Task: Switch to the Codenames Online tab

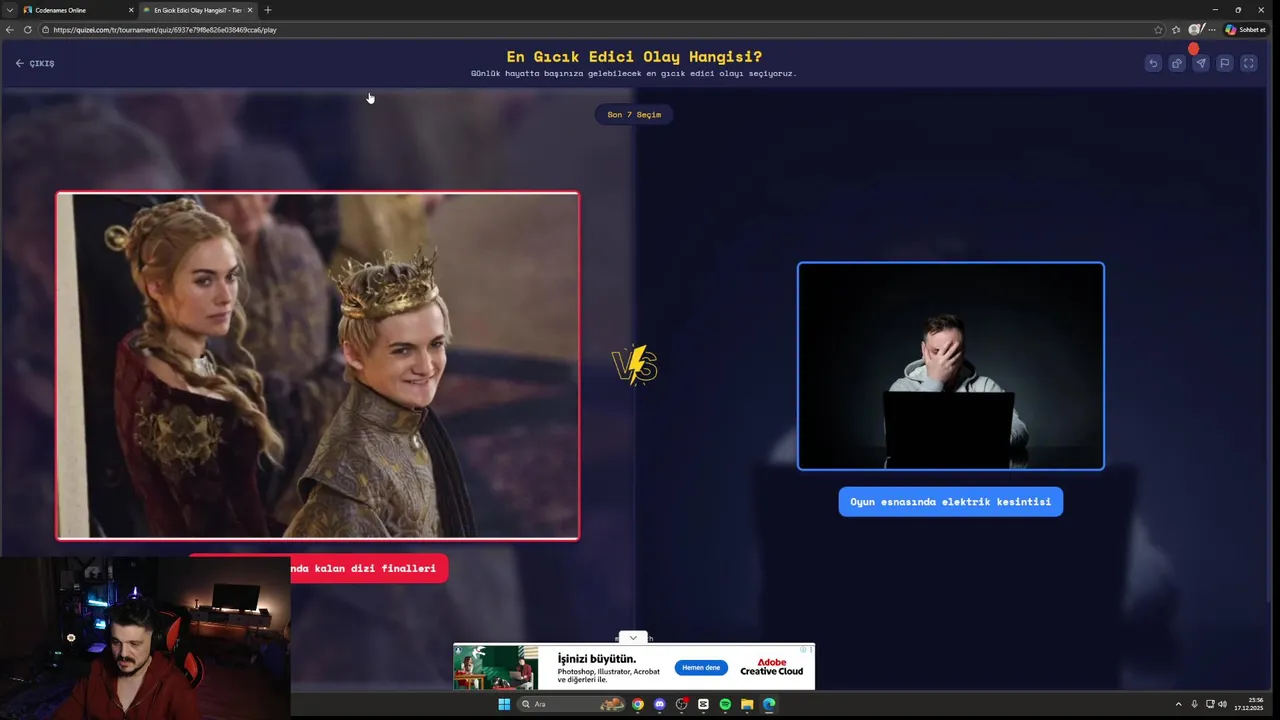Action: point(75,10)
